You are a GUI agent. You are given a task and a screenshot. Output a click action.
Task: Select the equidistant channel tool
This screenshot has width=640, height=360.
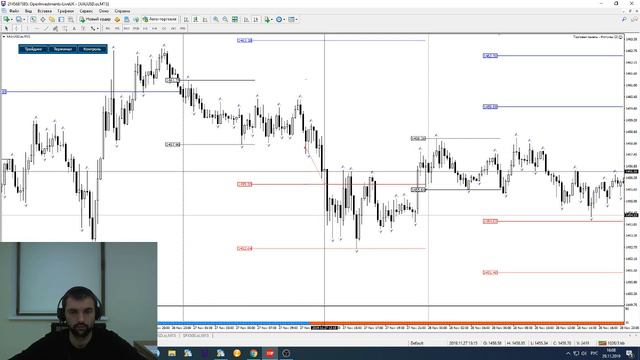pyautogui.click(x=55, y=29)
